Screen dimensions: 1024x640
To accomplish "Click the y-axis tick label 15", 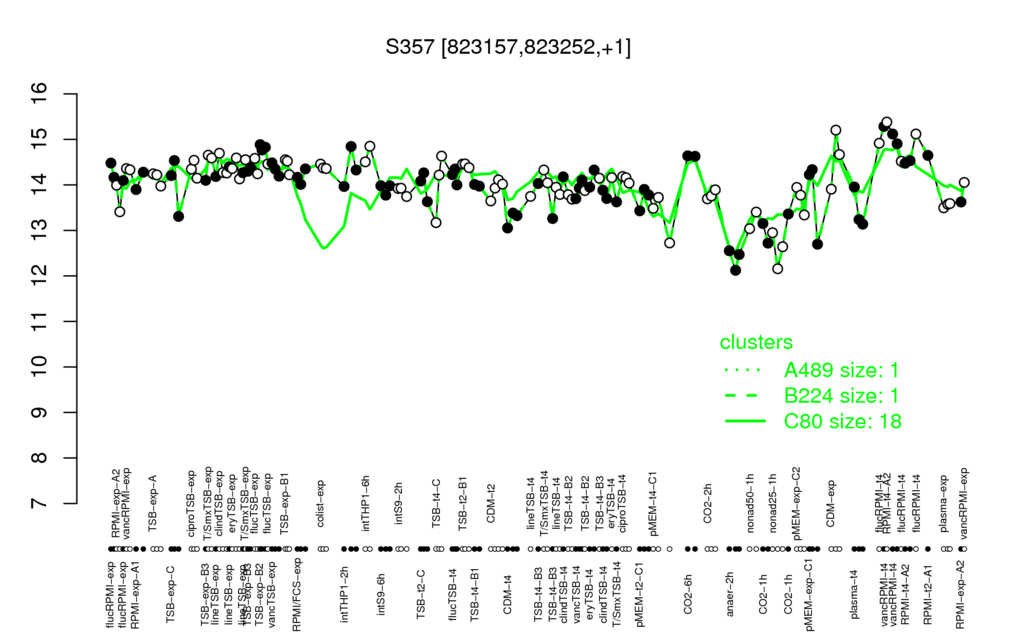I will coord(40,140).
